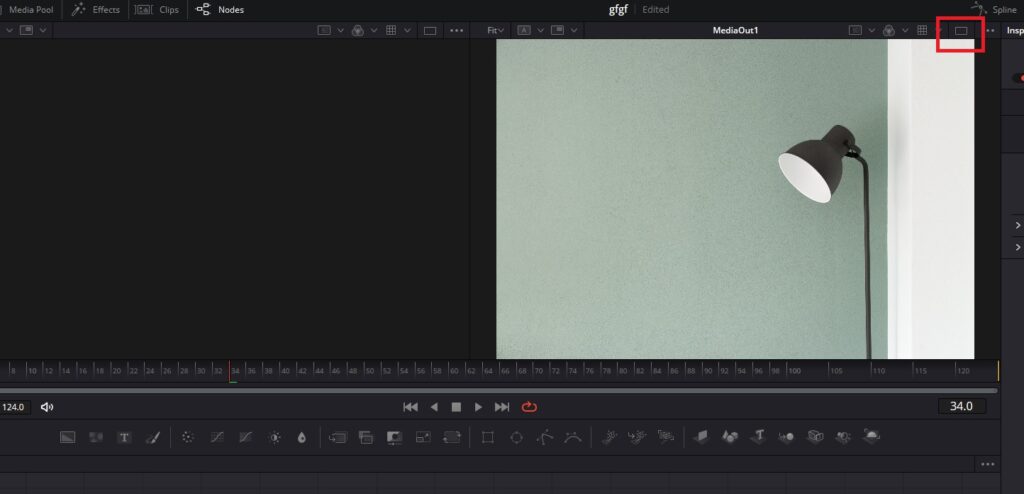1024x494 pixels.
Task: Add a Color Corrector node
Action: pos(188,437)
